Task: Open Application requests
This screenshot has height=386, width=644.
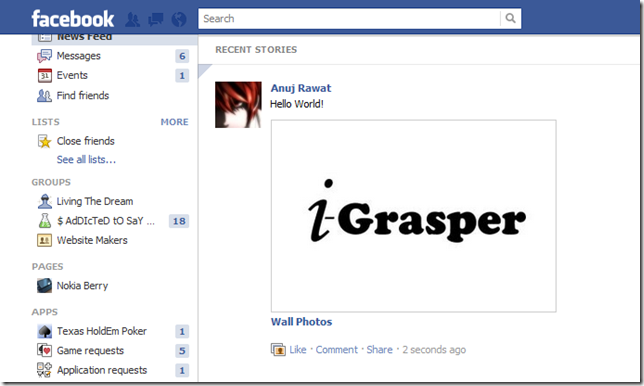Action: pos(102,370)
